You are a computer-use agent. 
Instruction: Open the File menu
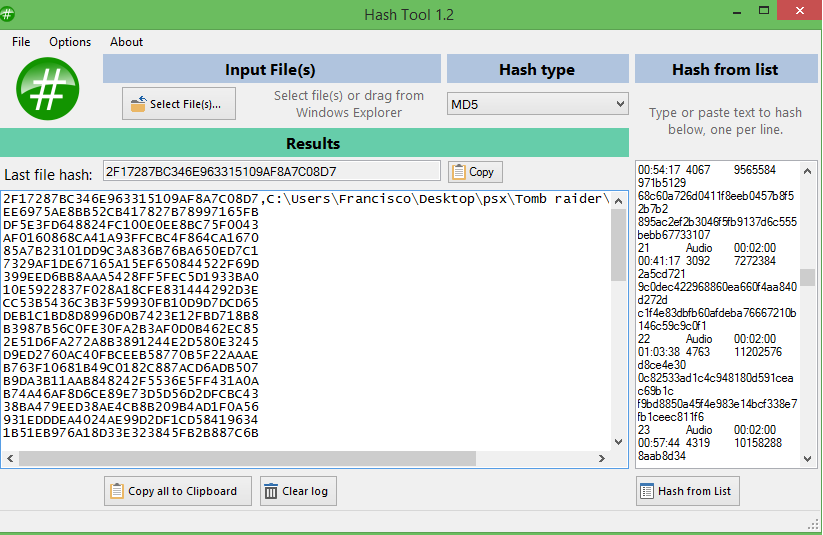(x=21, y=42)
